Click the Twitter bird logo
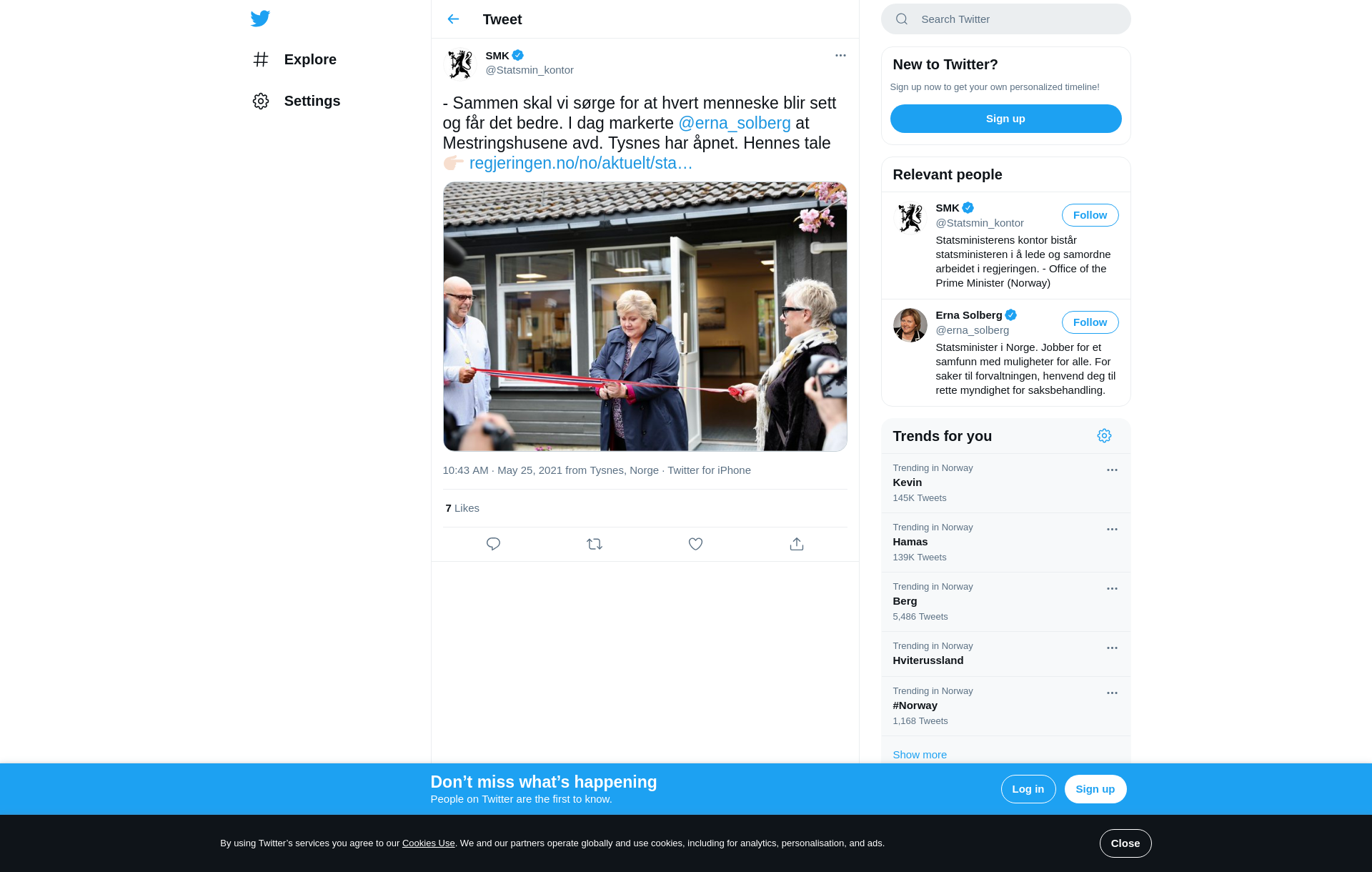Viewport: 1372px width, 872px height. coord(260,19)
